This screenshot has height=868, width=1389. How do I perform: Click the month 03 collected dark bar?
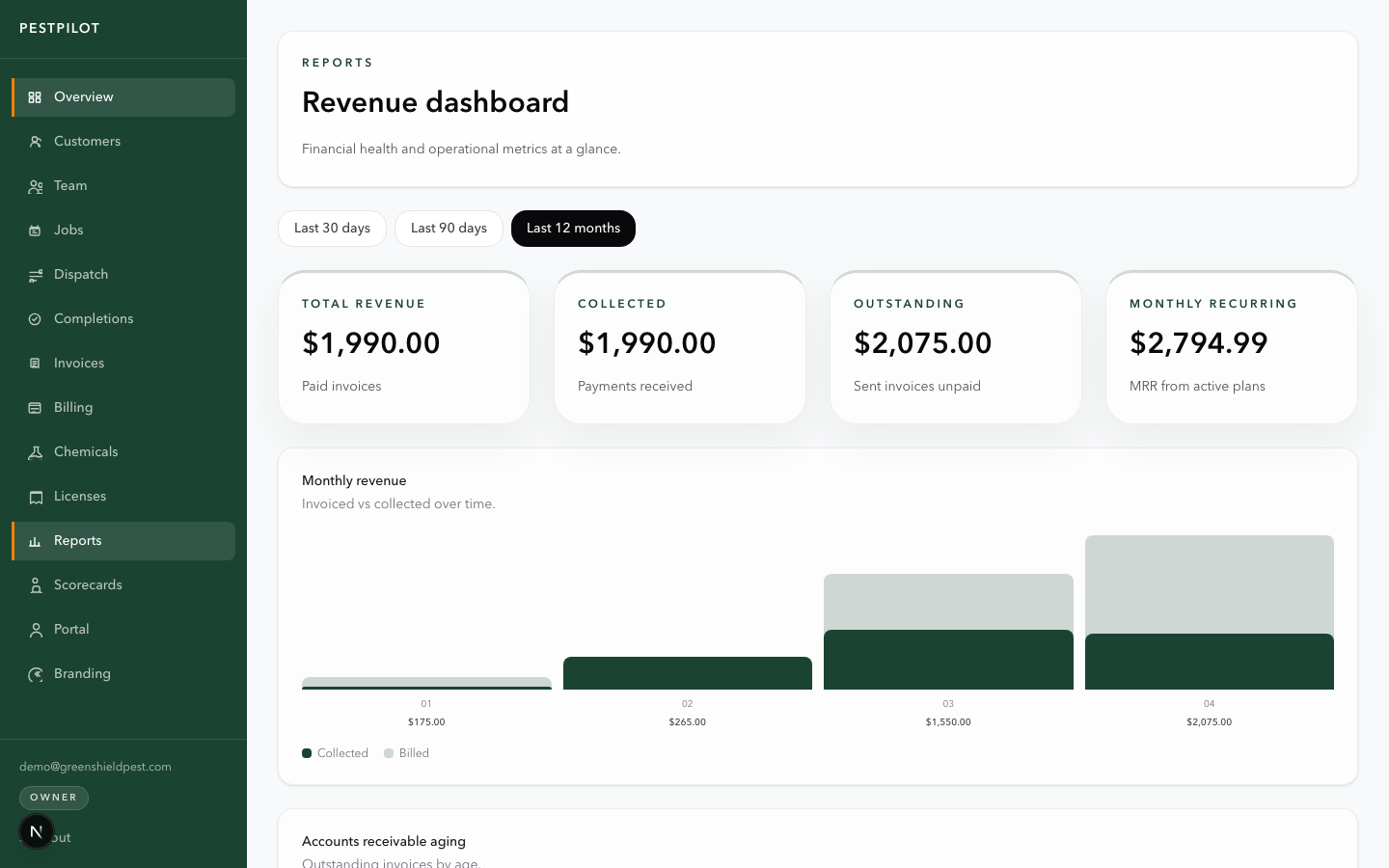(948, 660)
